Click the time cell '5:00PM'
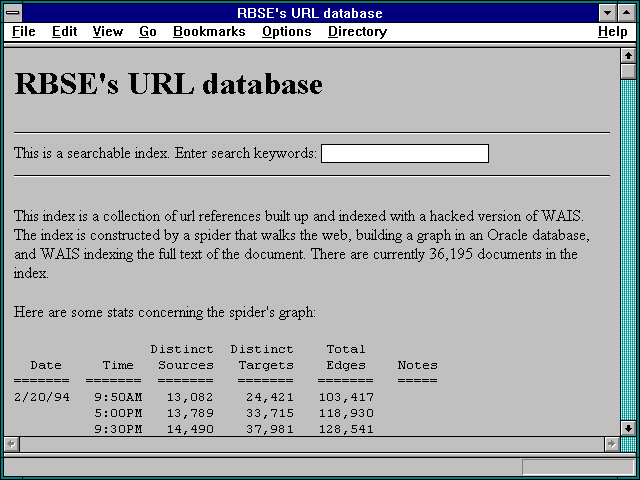Screen dimensions: 640x480 point(118,413)
